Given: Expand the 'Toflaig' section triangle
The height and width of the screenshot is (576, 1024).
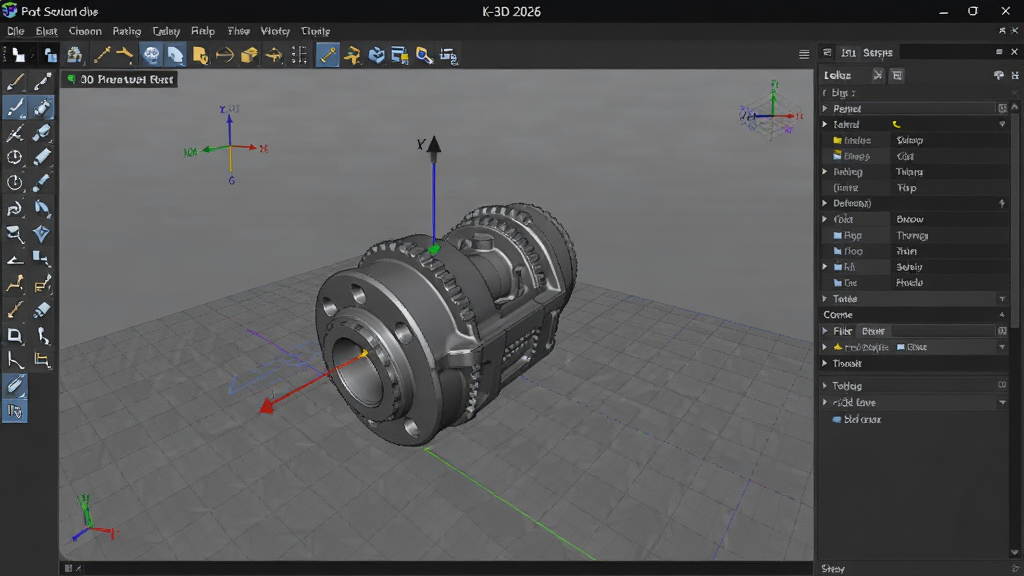Looking at the screenshot, I should coord(825,385).
